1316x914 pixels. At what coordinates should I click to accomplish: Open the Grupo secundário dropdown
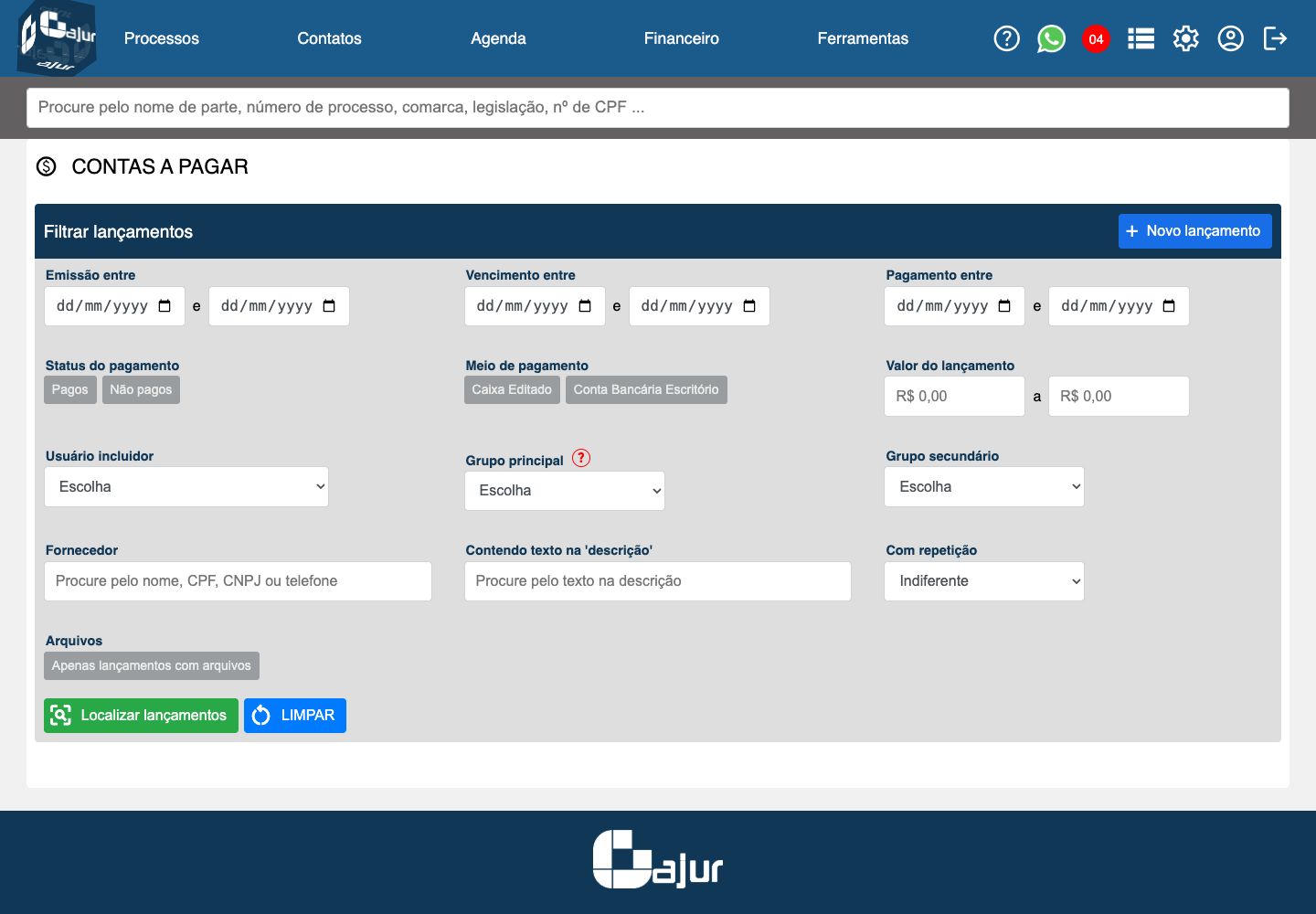tap(984, 487)
